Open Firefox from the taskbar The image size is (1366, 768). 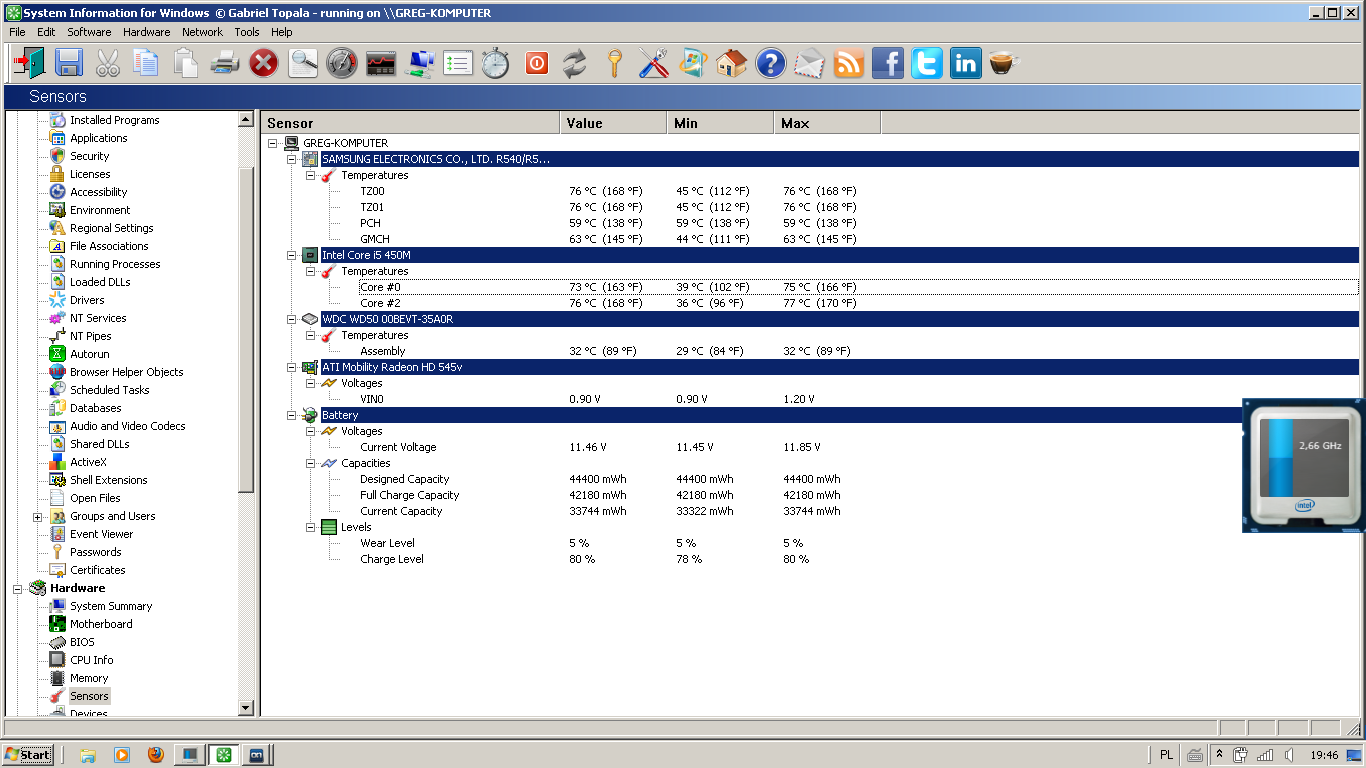click(x=155, y=755)
